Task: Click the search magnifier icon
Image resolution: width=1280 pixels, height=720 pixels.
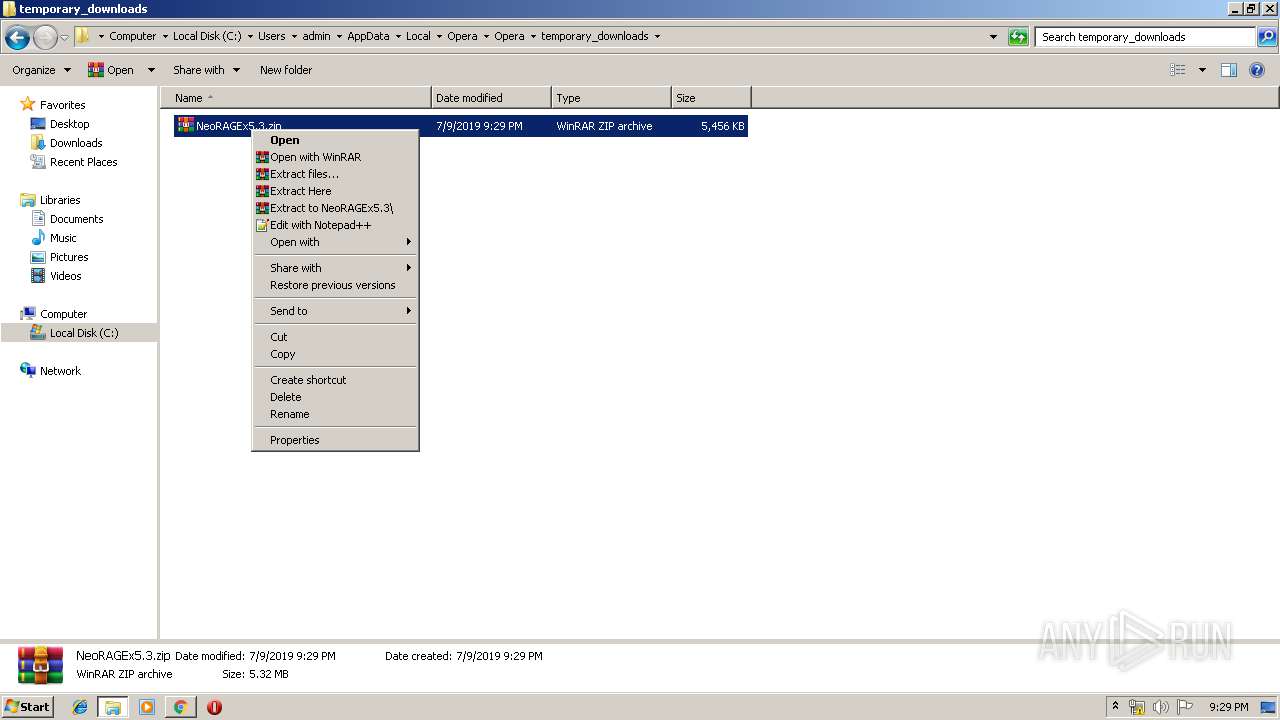Action: click(x=1266, y=37)
